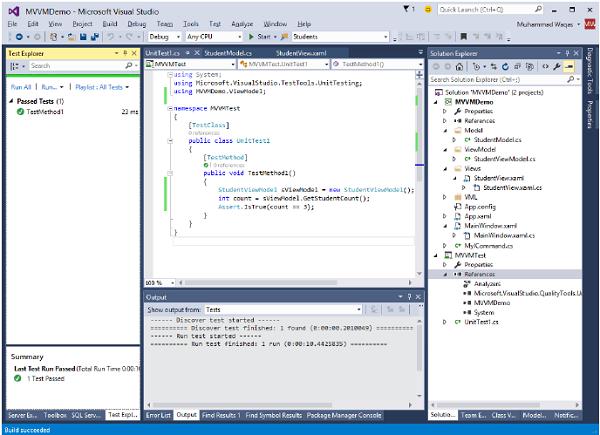Screen dimensions: 600x435
Task: Toggle Preview Selected Items in Solution Explorer
Action: 567,66
